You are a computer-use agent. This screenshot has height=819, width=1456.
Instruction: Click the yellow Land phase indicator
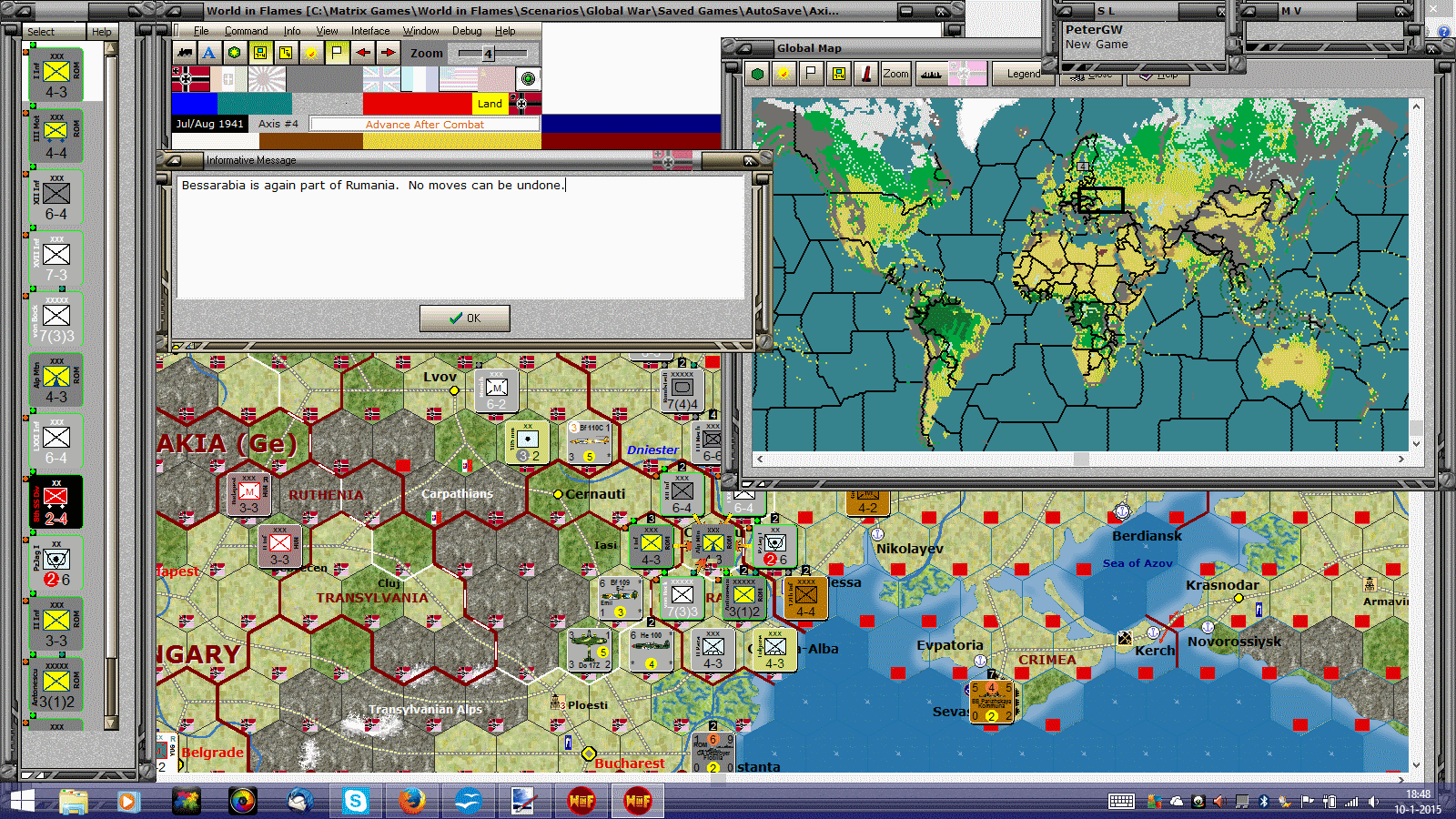click(490, 104)
